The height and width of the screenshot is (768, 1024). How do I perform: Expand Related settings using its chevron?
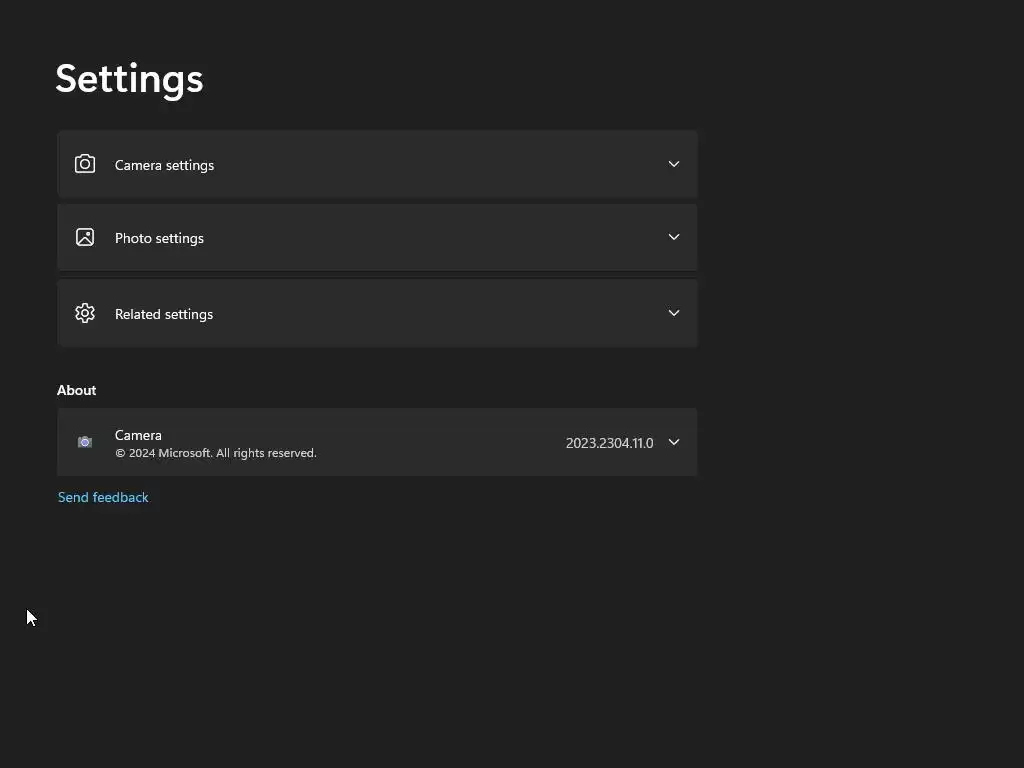673,313
